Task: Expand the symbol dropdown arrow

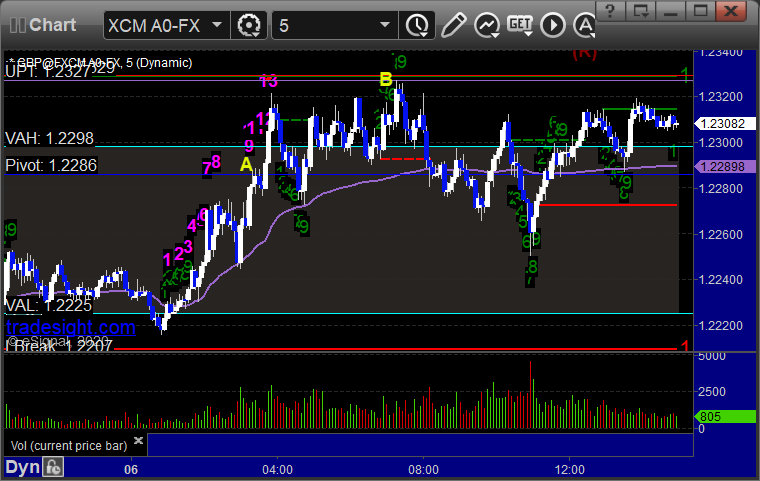Action: pos(217,24)
